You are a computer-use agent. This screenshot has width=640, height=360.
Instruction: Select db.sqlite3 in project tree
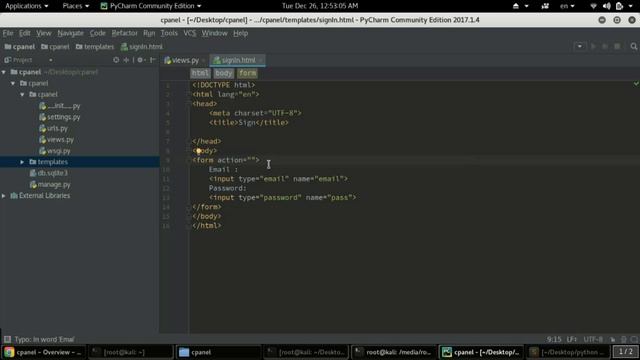[x=49, y=173]
